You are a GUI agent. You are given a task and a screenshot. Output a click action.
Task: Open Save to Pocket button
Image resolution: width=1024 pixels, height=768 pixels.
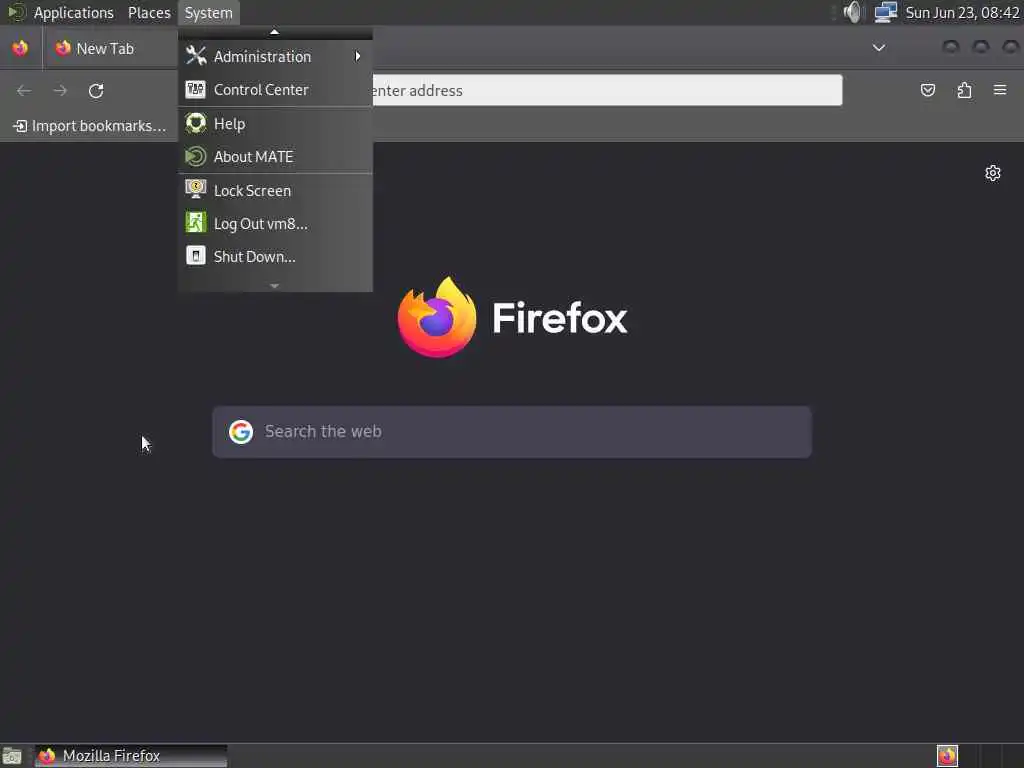tap(928, 90)
